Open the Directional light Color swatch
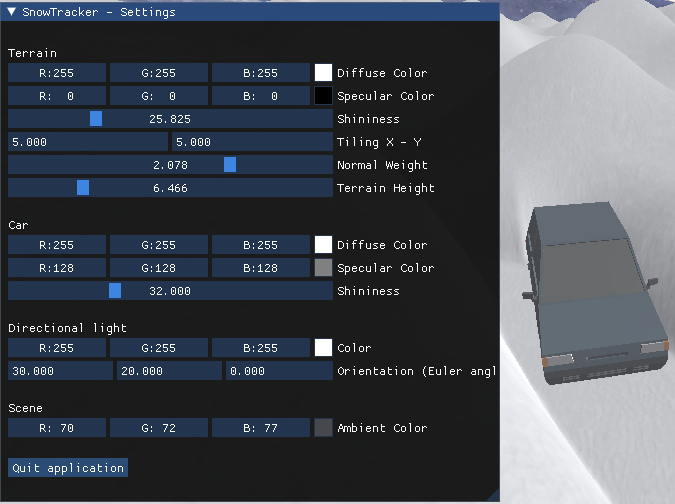 click(x=323, y=348)
